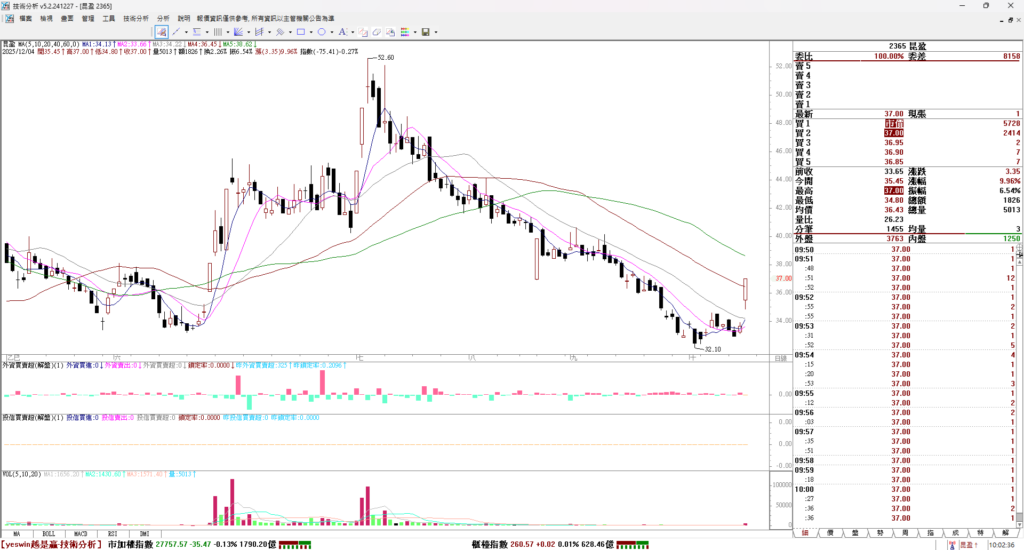Open the 技術分析 menu

click(136, 18)
